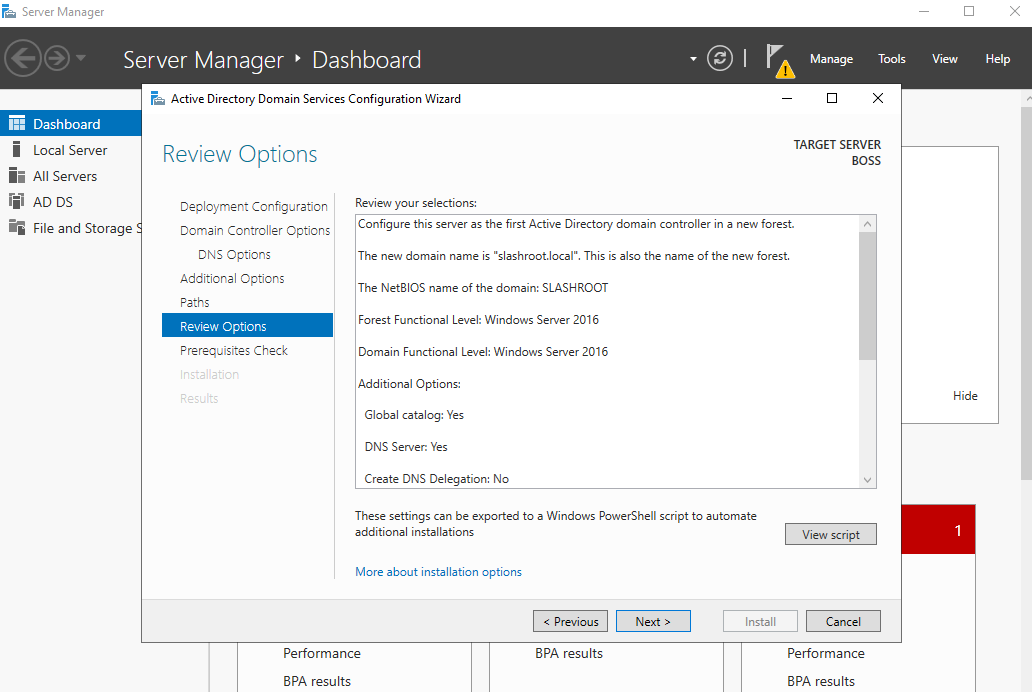
Task: Click the Server Manager forward arrow icon
Action: (57, 59)
